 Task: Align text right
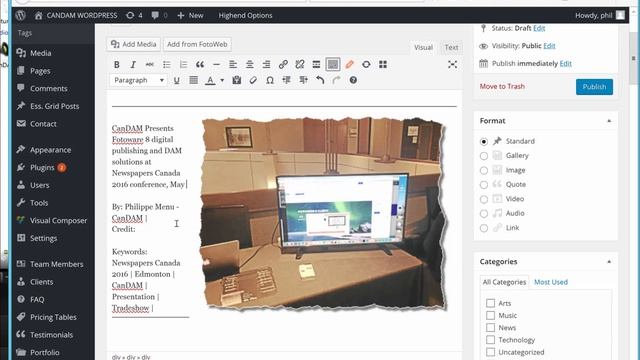point(266,64)
